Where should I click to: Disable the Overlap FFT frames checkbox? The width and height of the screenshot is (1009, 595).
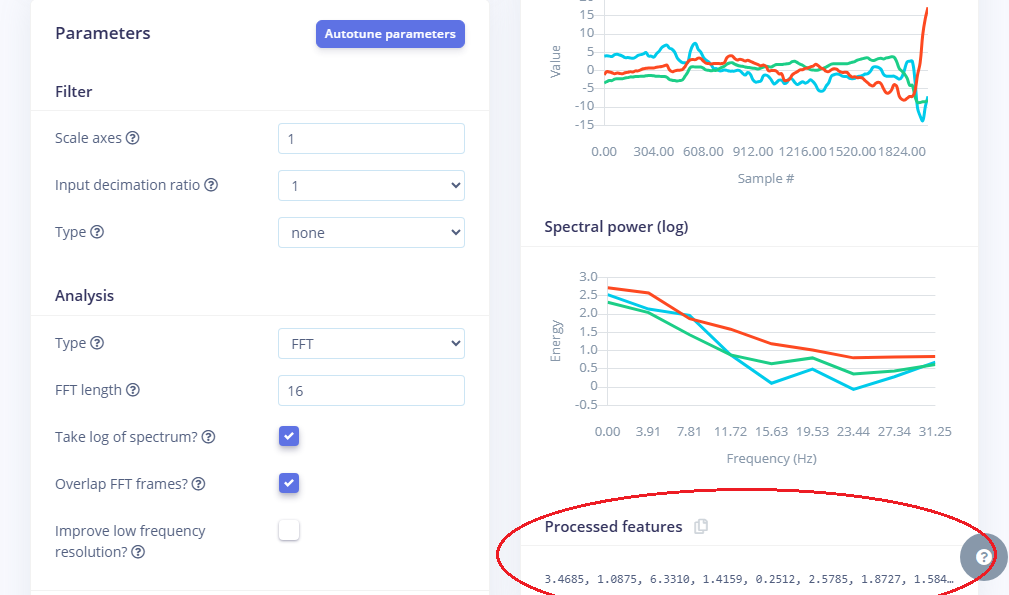pyautogui.click(x=289, y=483)
